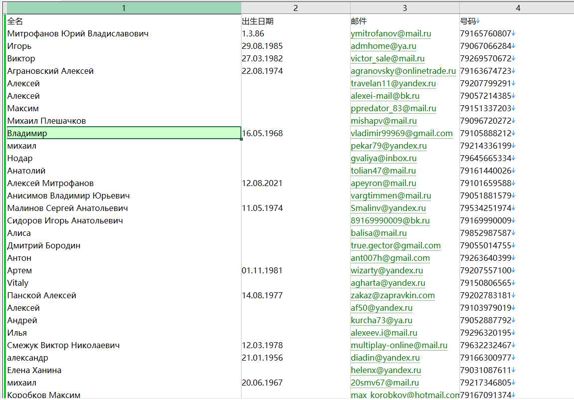Open ymitrofanov@mail.ru email link

(x=391, y=34)
